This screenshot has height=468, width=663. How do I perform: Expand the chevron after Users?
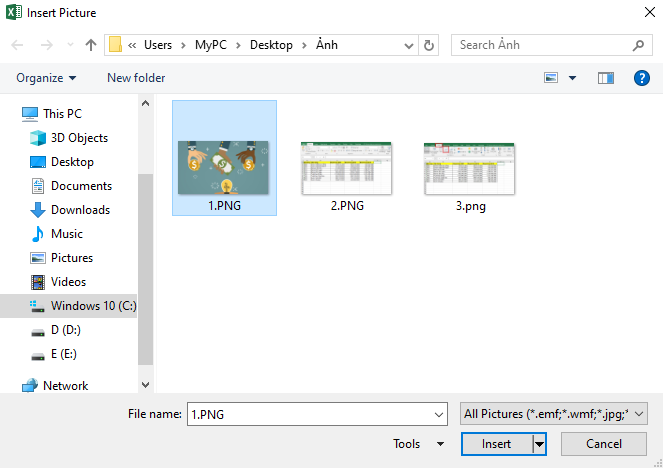[x=183, y=45]
